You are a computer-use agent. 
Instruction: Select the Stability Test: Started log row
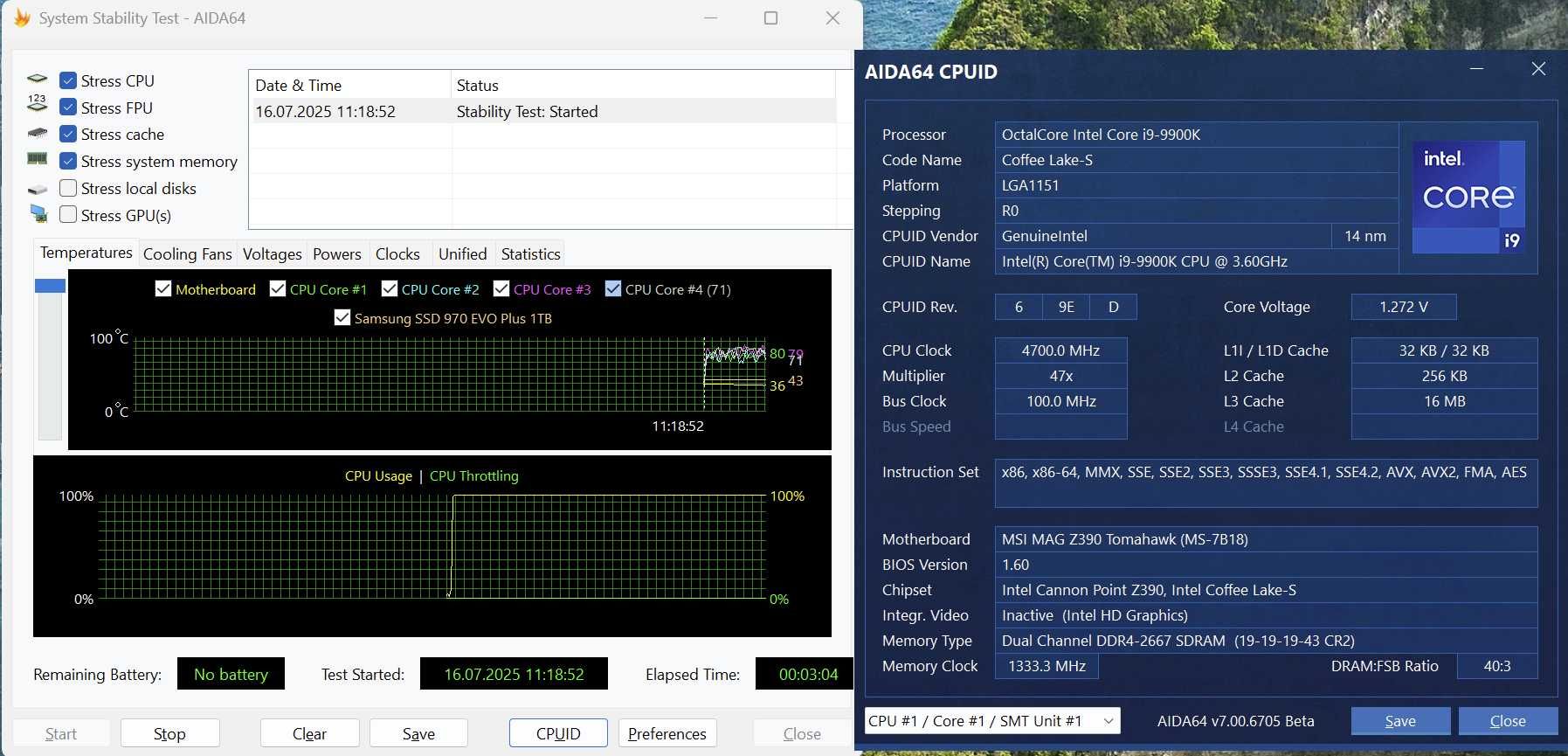[x=542, y=111]
